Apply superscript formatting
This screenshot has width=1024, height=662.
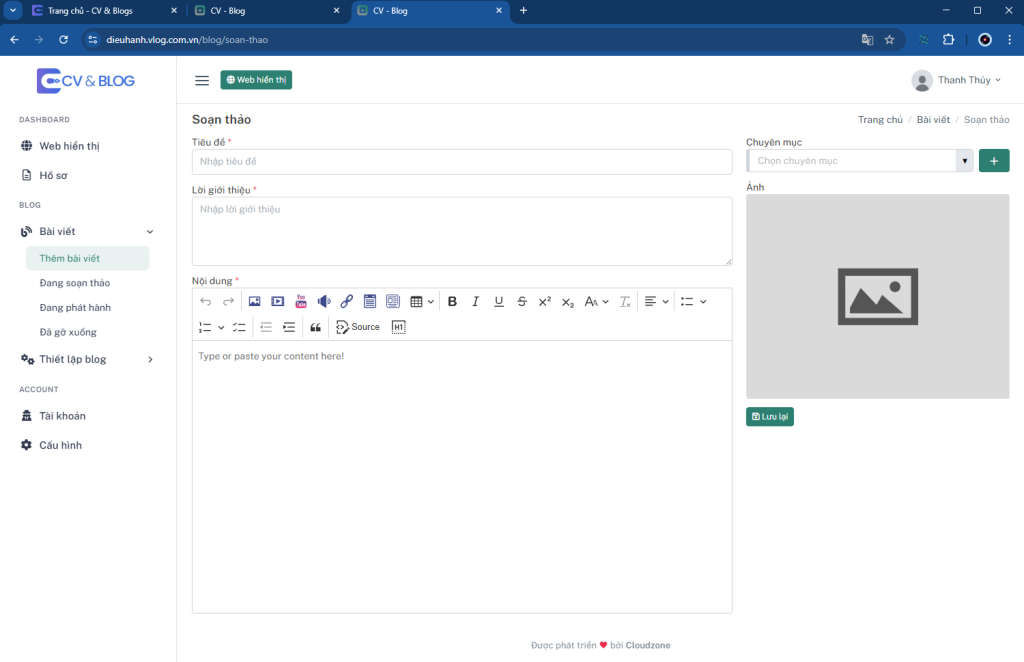pos(544,301)
